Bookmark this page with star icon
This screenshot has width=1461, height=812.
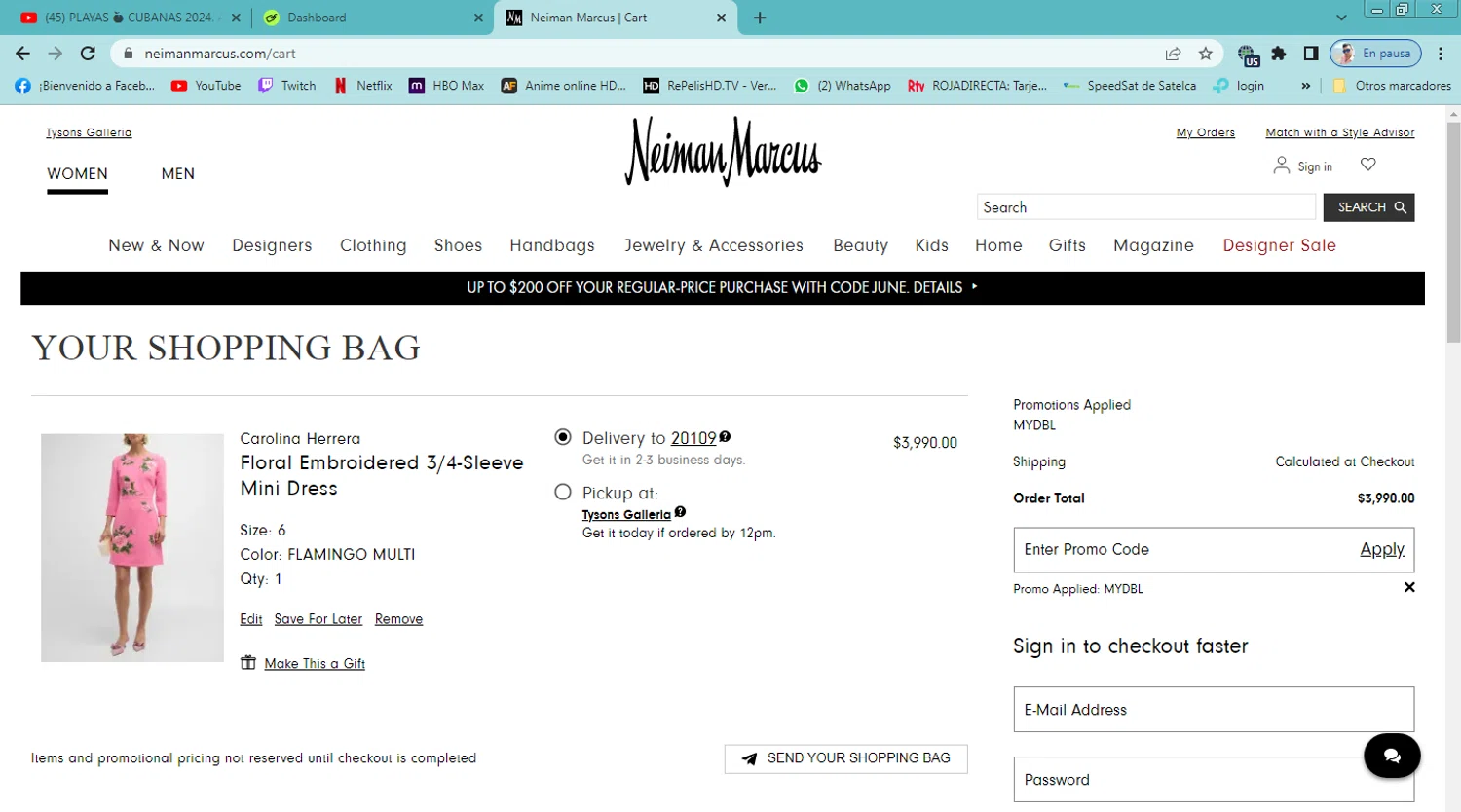click(x=1206, y=54)
